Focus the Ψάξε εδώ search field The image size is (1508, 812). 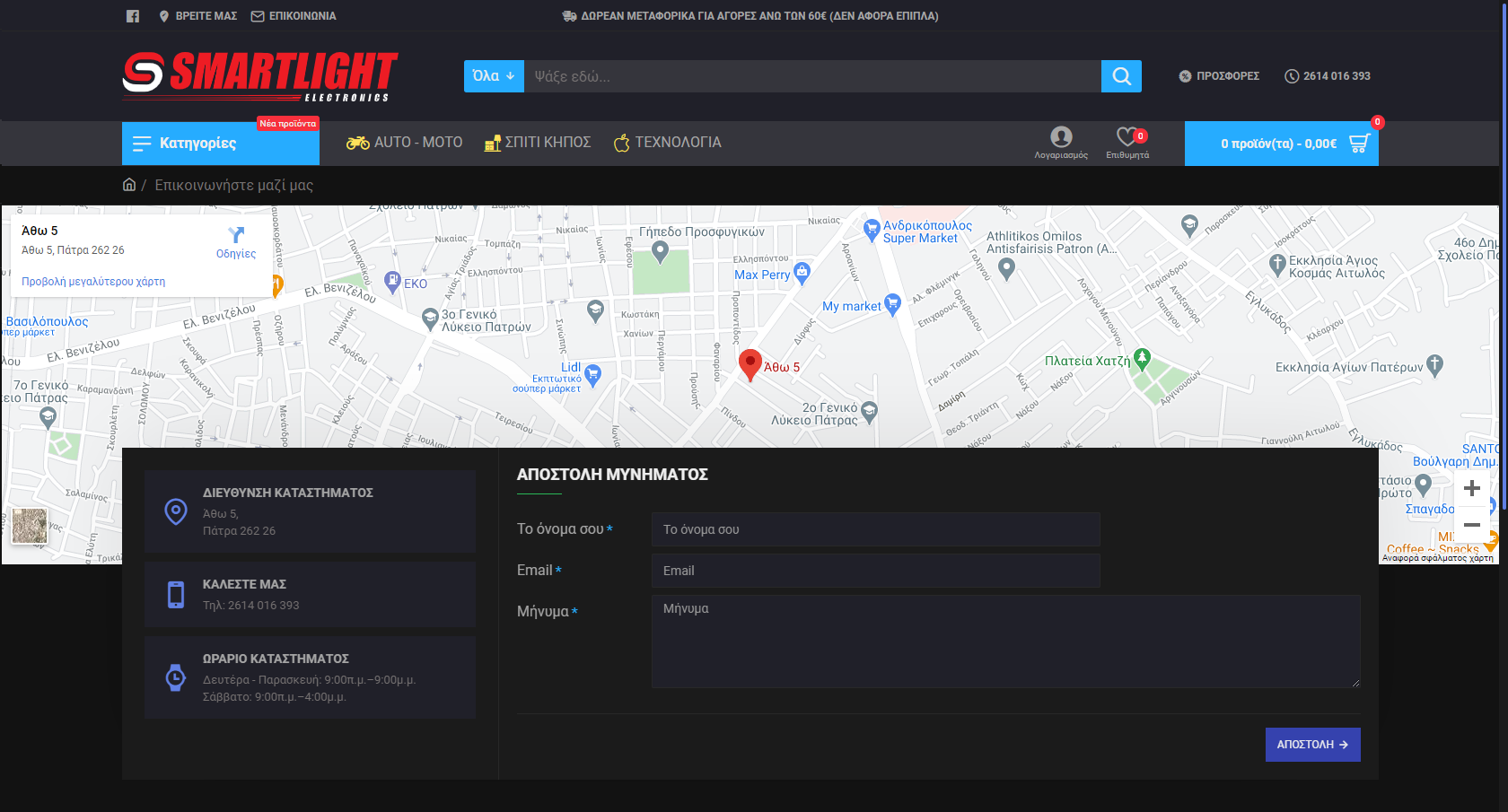[812, 76]
